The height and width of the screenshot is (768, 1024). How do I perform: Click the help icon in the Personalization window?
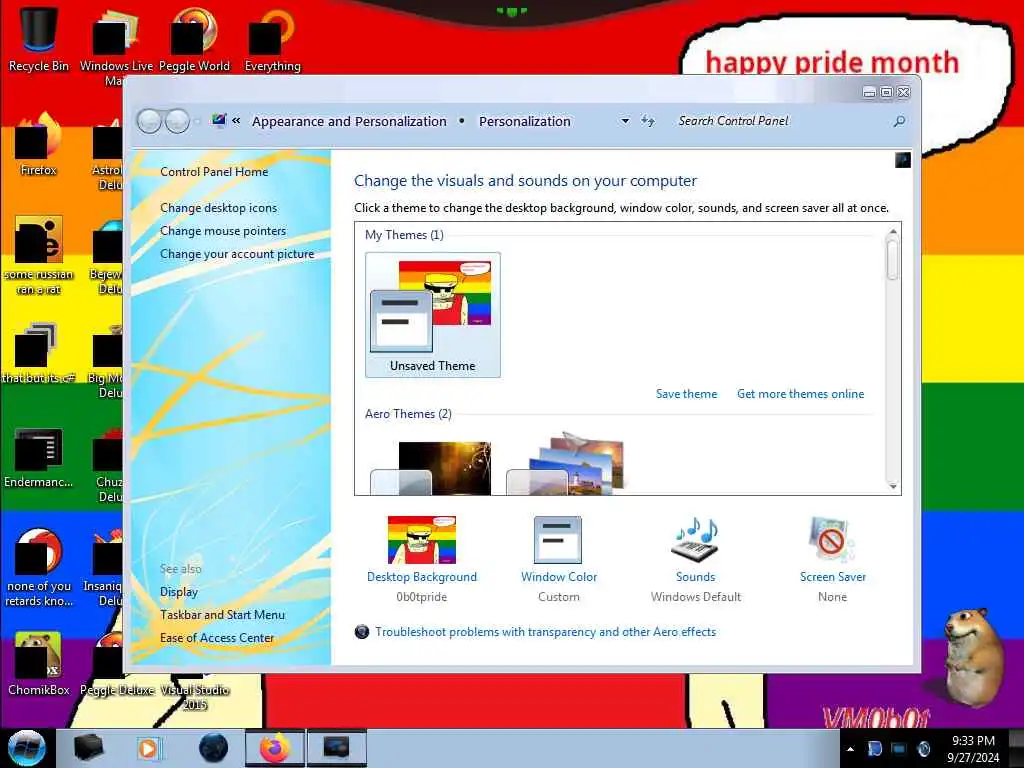[903, 160]
